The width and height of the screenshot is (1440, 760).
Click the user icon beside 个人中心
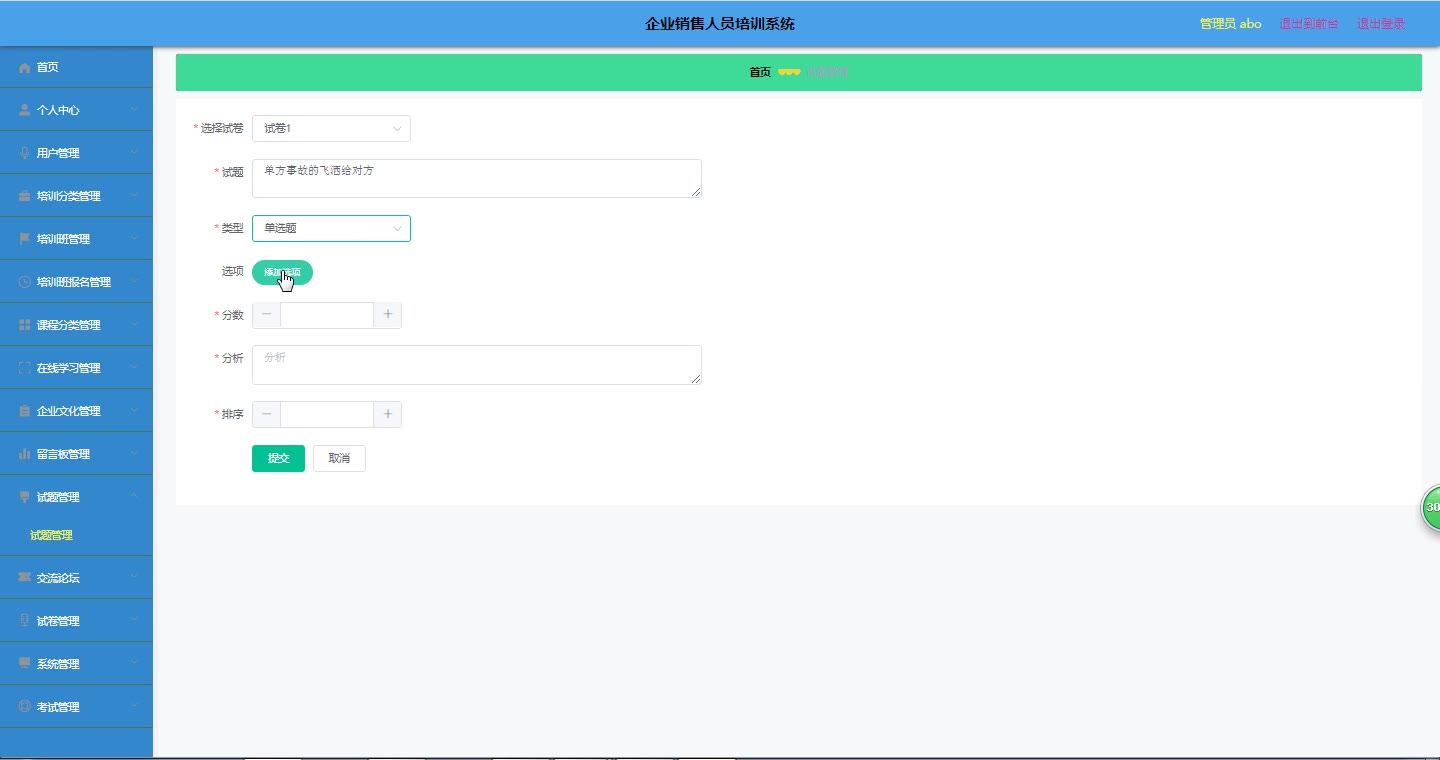coord(25,110)
